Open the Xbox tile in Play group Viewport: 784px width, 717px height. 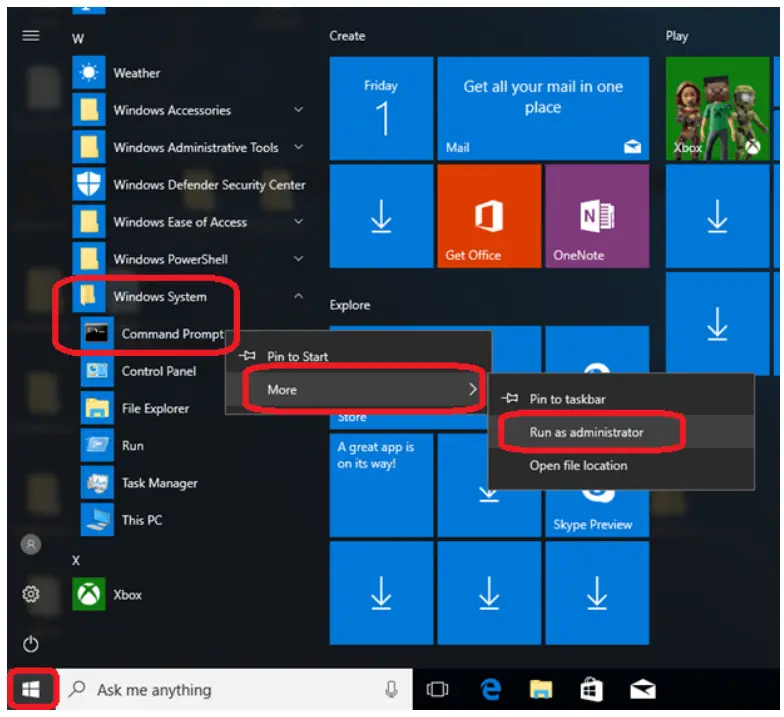click(x=718, y=108)
